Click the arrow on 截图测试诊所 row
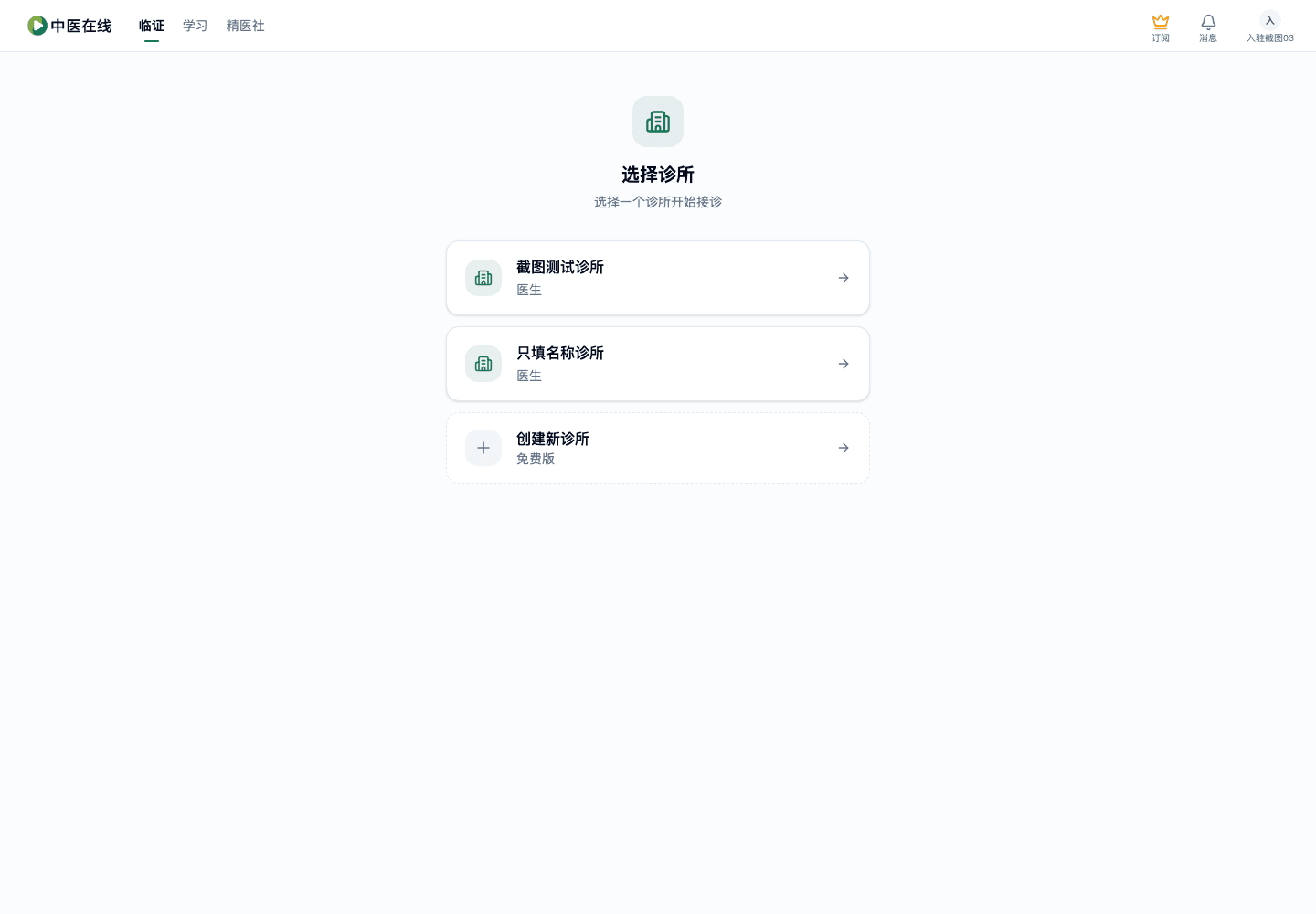Screen dimensions: 1316x914 pyautogui.click(x=844, y=278)
